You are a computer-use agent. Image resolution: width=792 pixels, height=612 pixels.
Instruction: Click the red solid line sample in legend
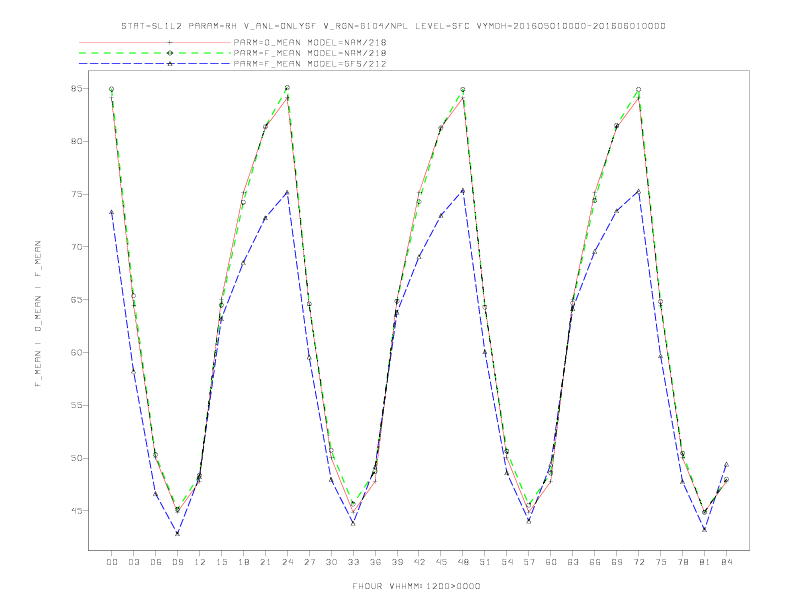(155, 42)
